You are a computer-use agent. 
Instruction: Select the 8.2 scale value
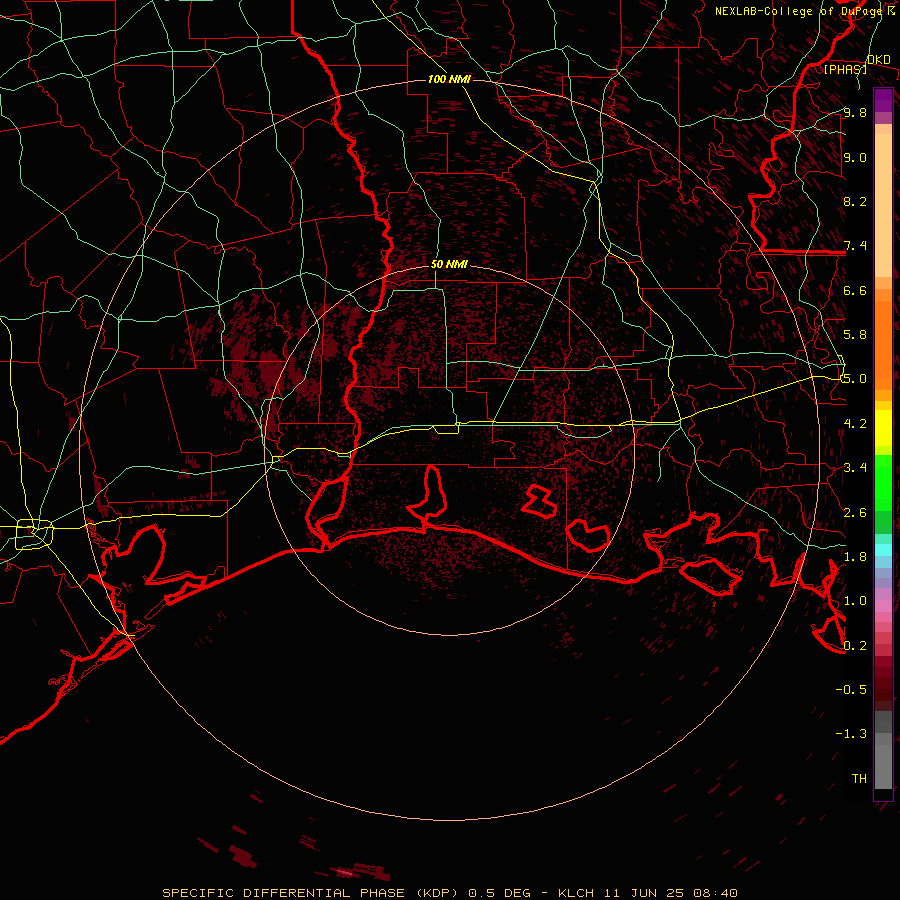[855, 201]
